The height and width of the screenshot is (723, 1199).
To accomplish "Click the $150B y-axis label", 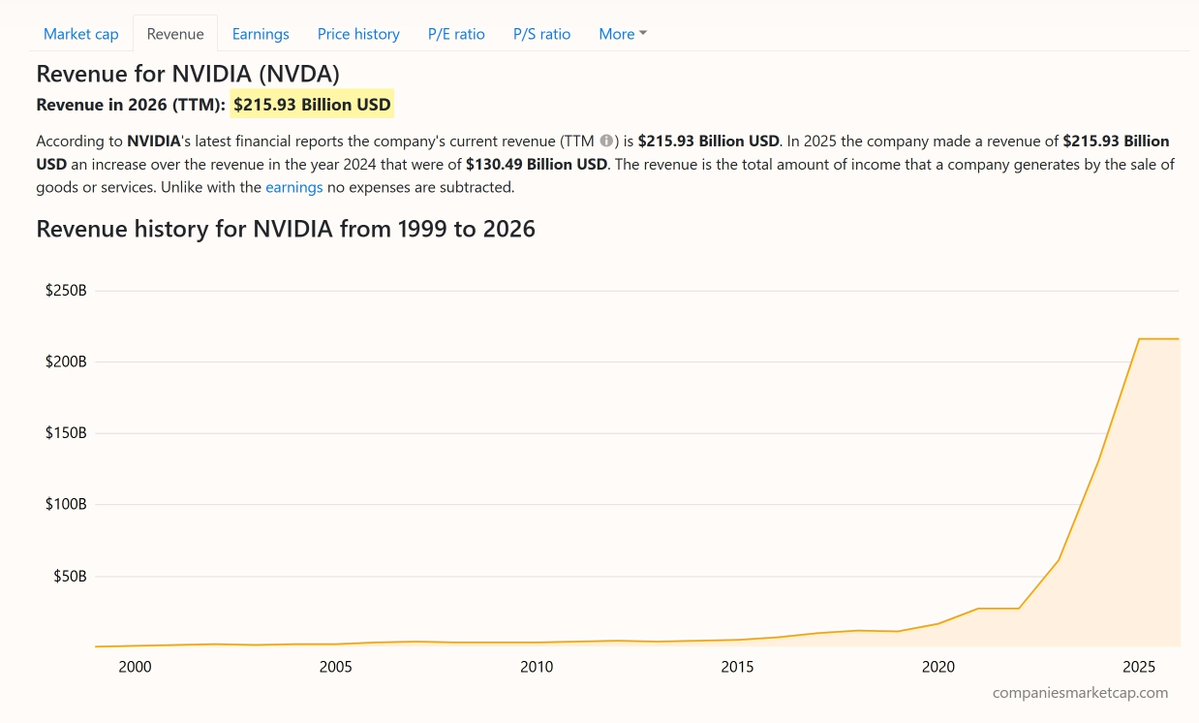I will [x=66, y=433].
